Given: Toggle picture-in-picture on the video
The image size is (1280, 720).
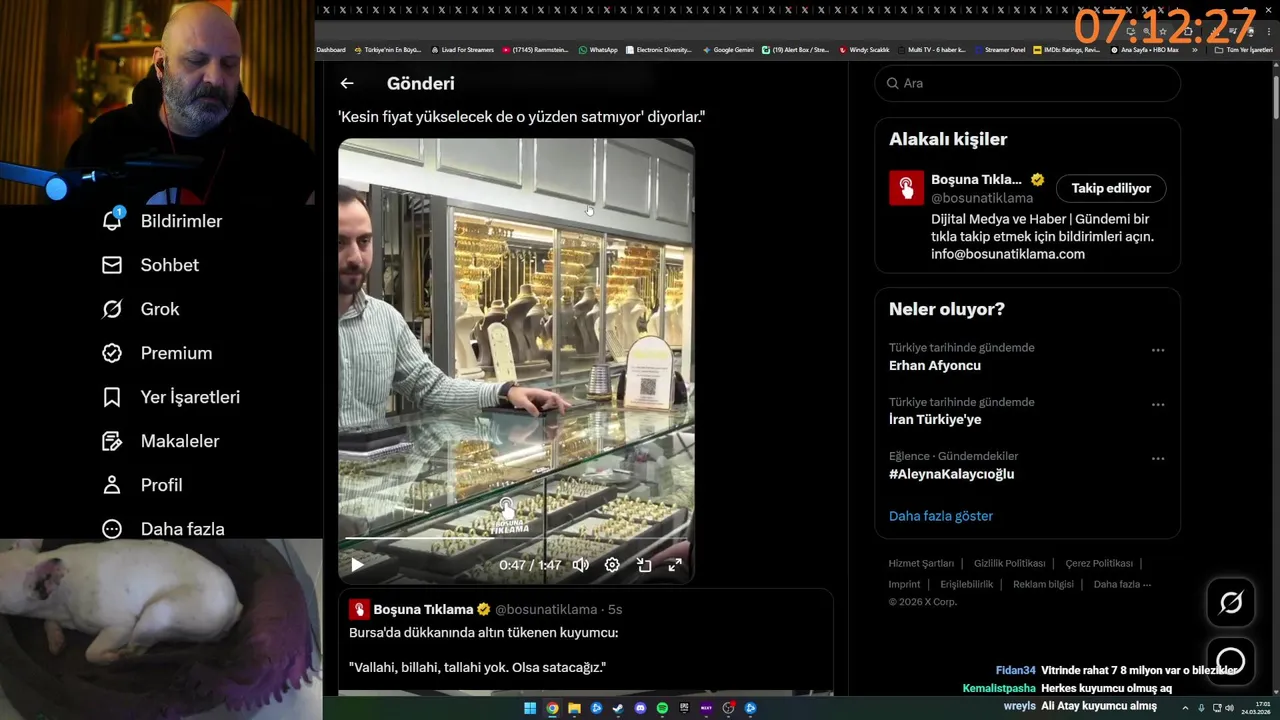Looking at the screenshot, I should [x=644, y=565].
